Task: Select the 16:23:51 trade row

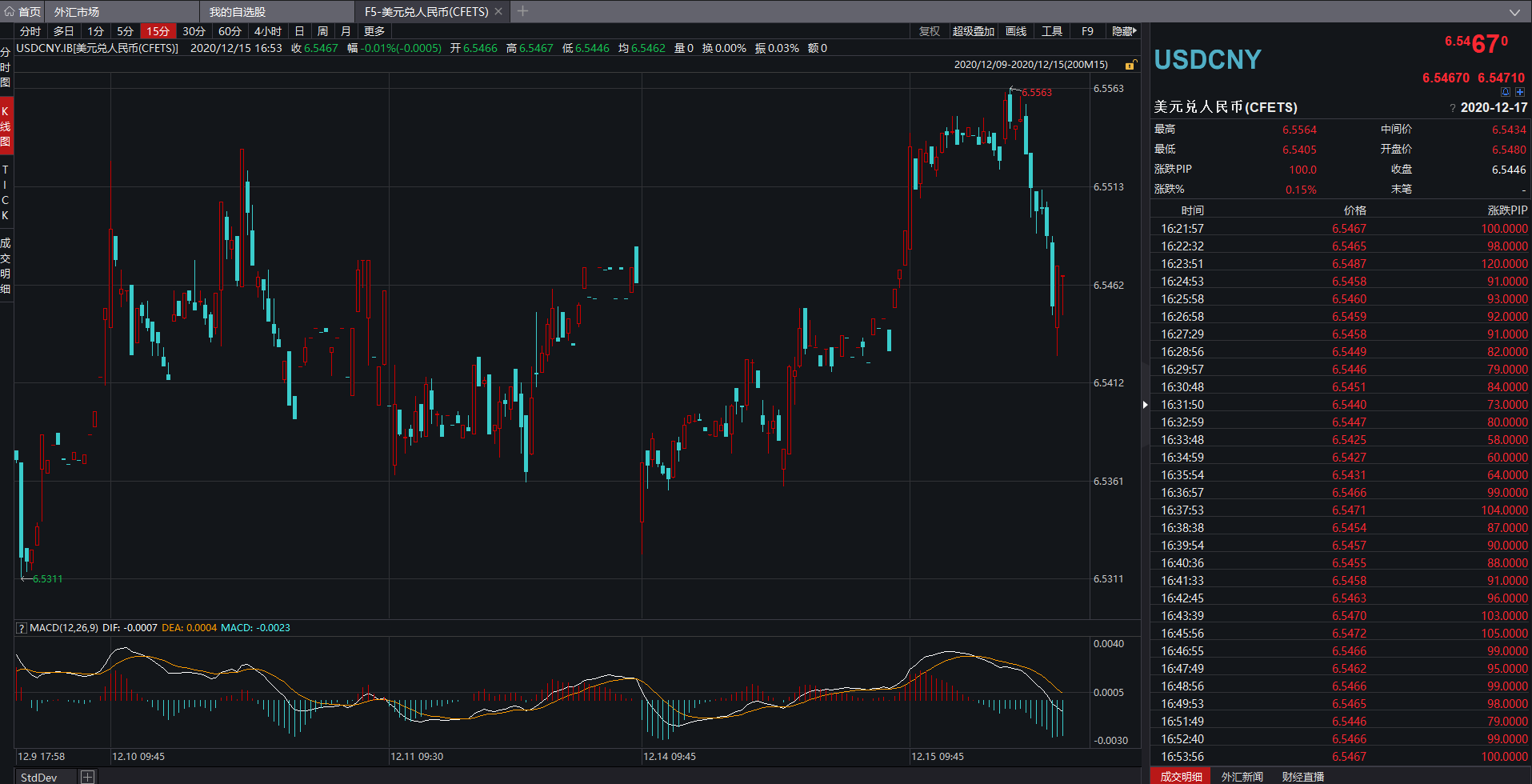Action: click(1341, 264)
